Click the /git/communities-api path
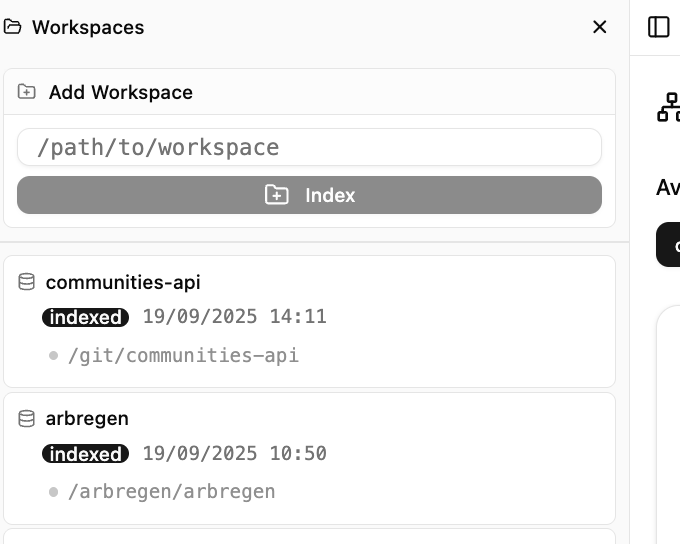 point(183,355)
